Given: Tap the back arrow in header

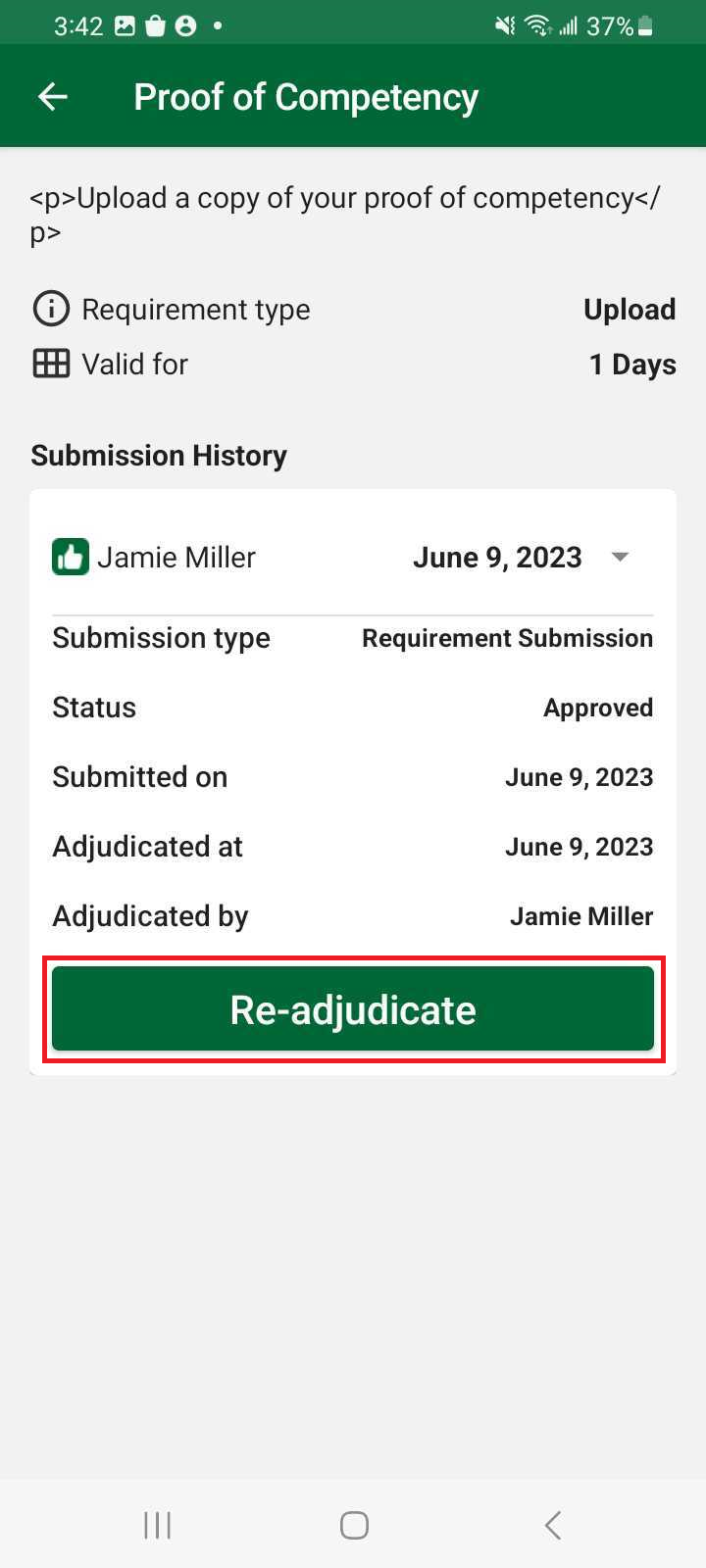Looking at the screenshot, I should tap(53, 96).
